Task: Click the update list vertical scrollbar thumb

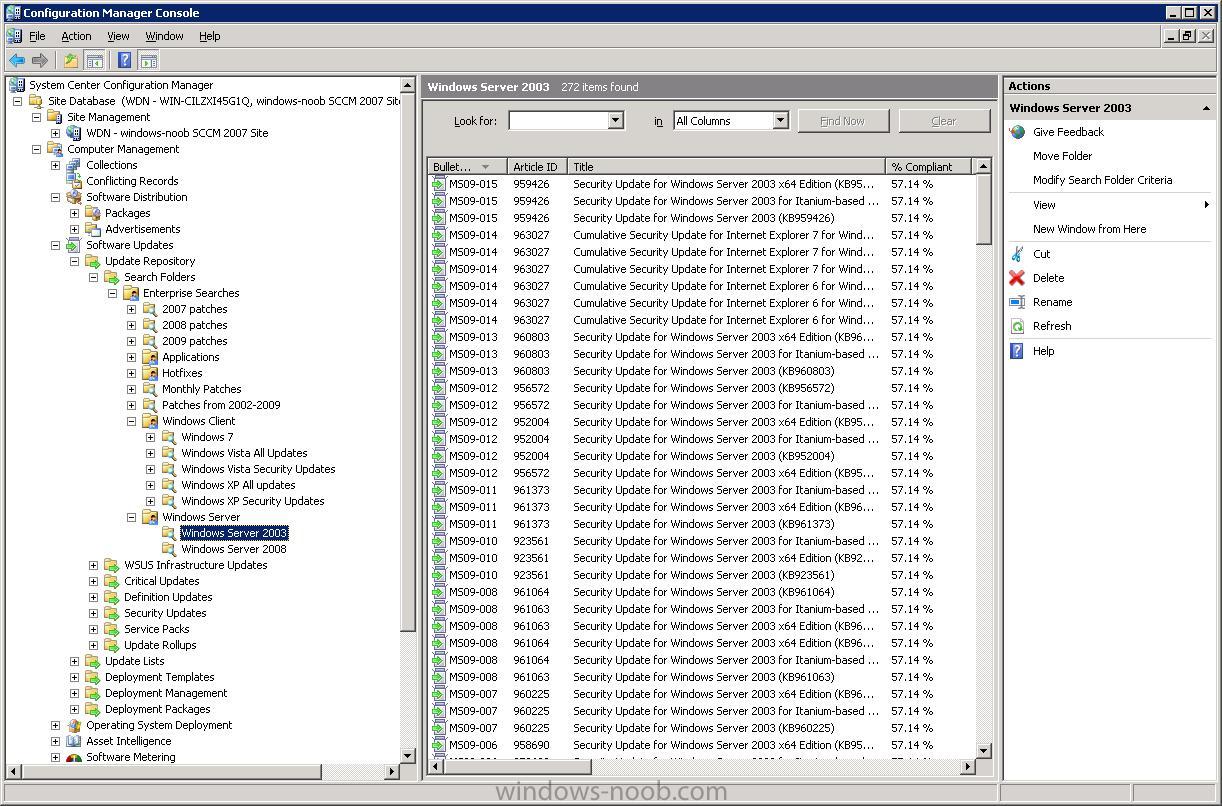Action: 983,208
